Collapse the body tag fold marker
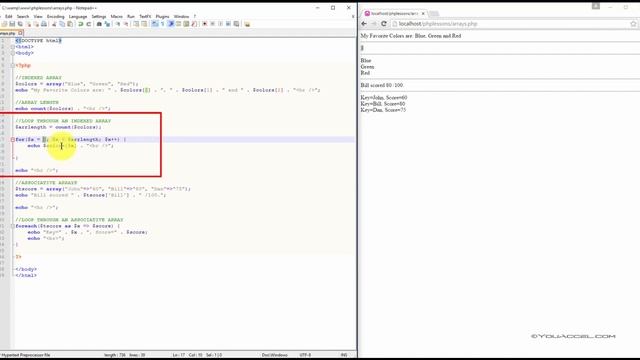 (x=13, y=53)
